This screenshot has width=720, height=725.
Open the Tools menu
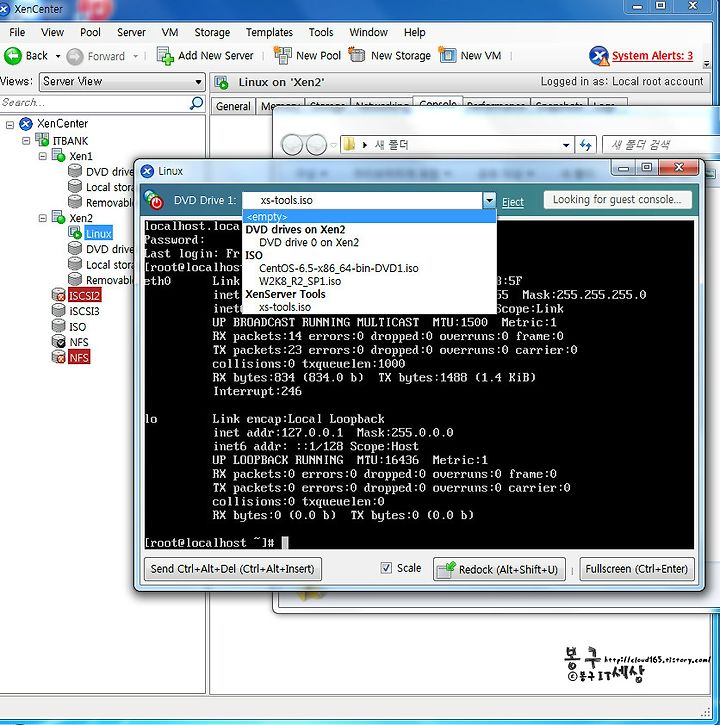pos(321,32)
